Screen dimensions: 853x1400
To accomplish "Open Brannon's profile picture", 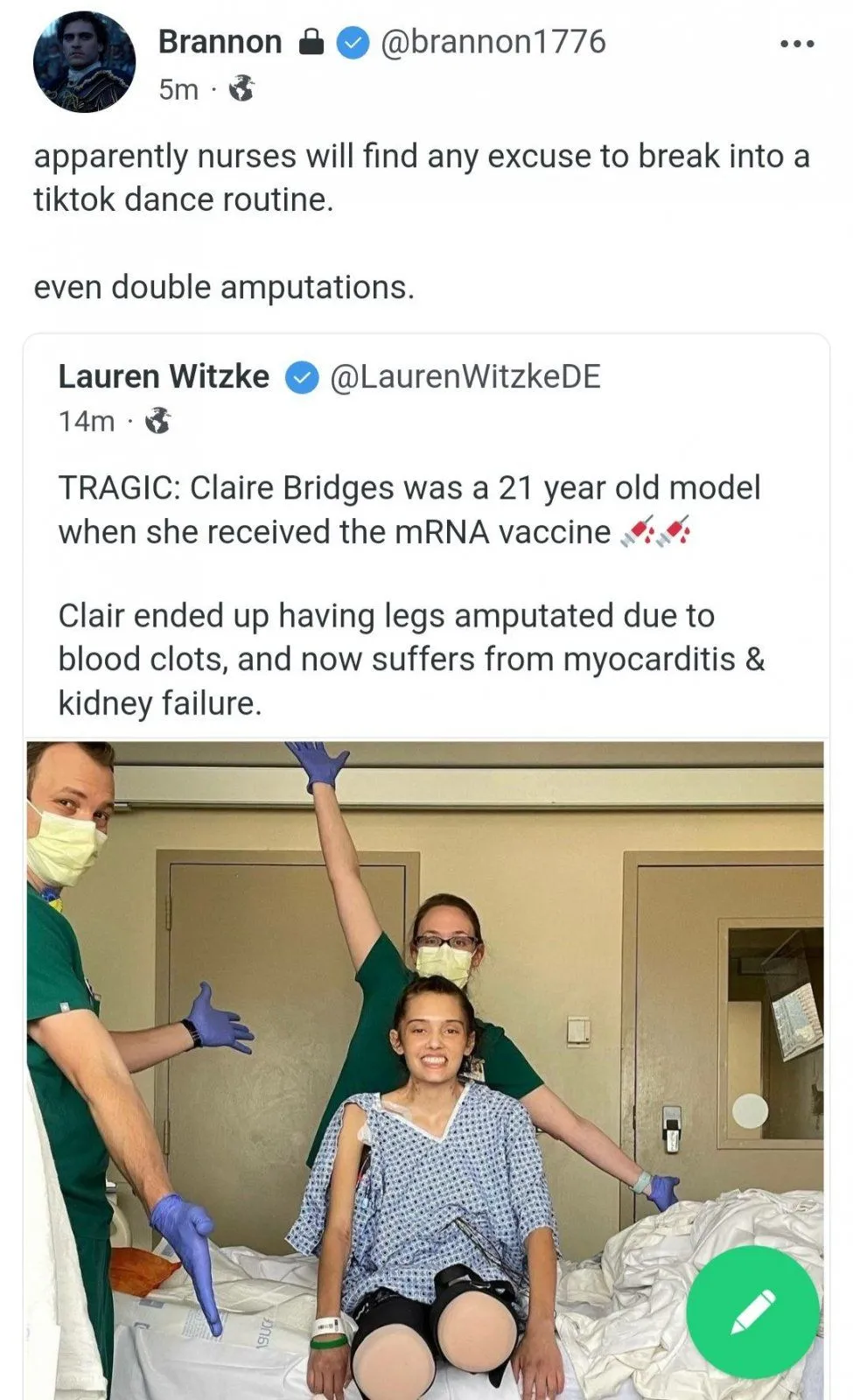I will [x=84, y=62].
